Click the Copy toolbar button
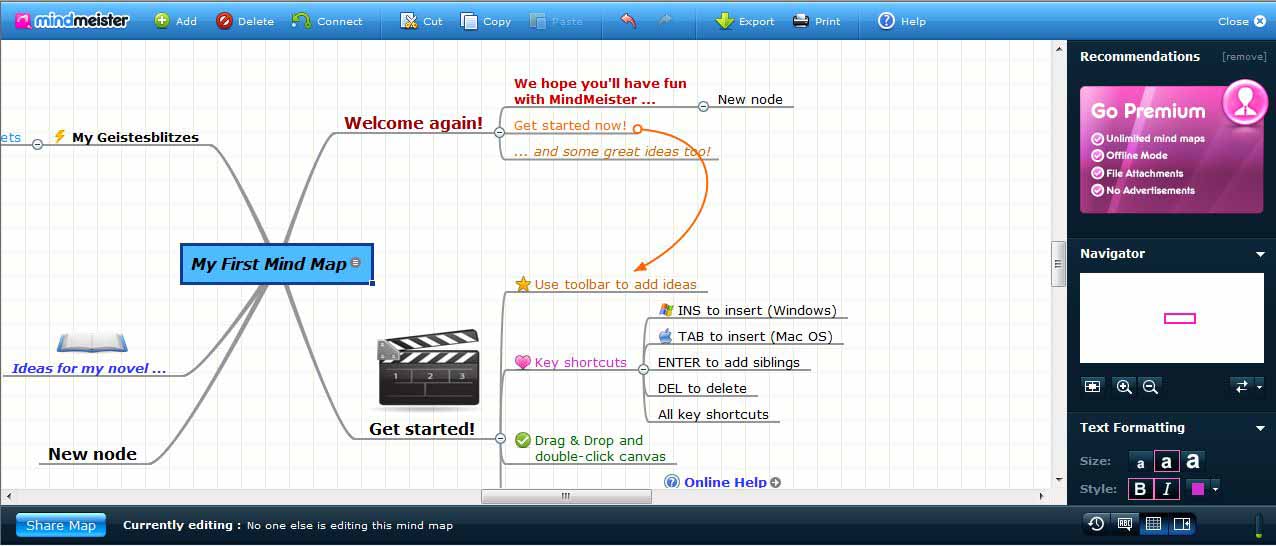 (x=486, y=21)
